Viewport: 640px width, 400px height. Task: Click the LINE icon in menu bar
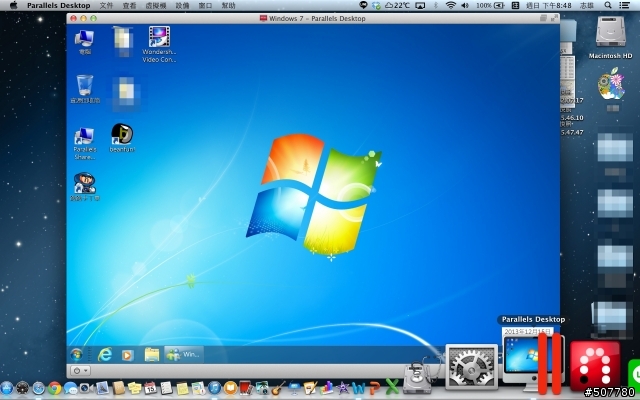coord(363,5)
